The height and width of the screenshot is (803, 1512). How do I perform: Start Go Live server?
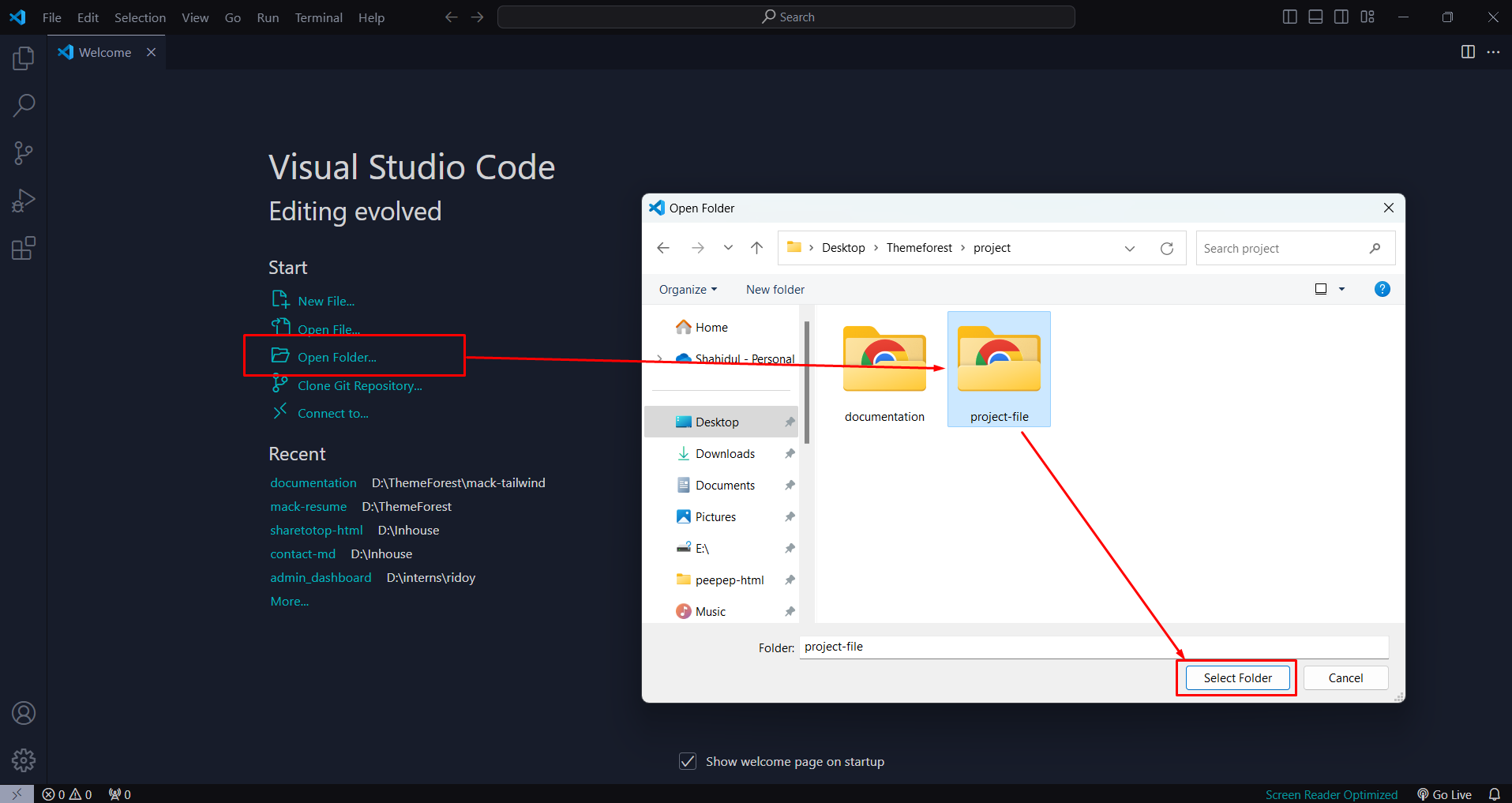click(x=1444, y=794)
